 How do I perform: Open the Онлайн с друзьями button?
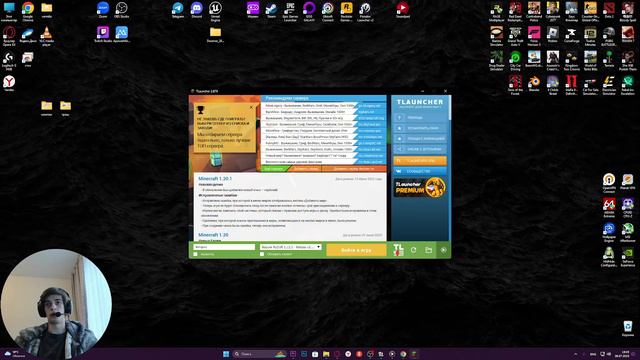pyautogui.click(x=420, y=149)
